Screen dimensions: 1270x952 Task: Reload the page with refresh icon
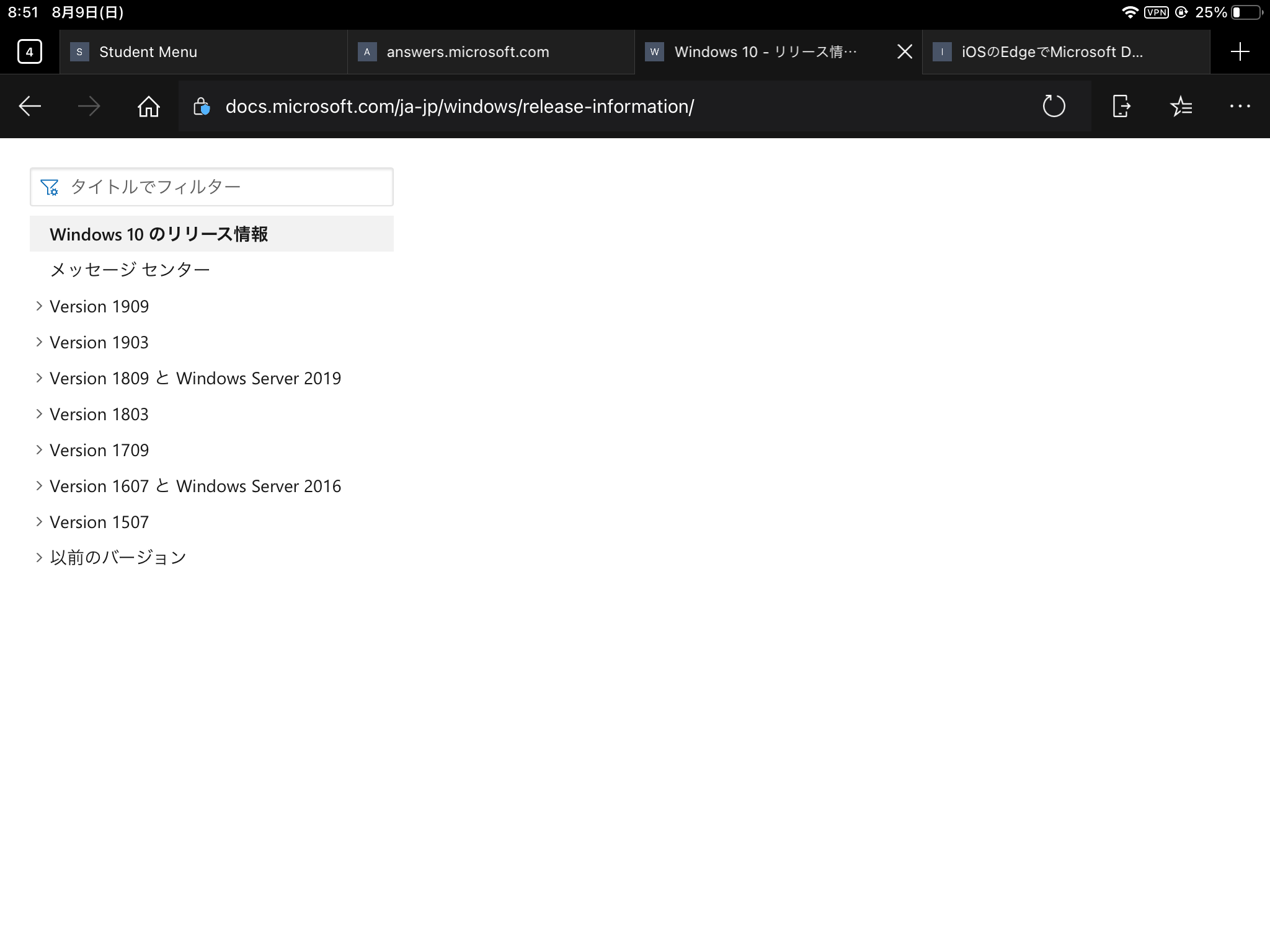click(1054, 107)
